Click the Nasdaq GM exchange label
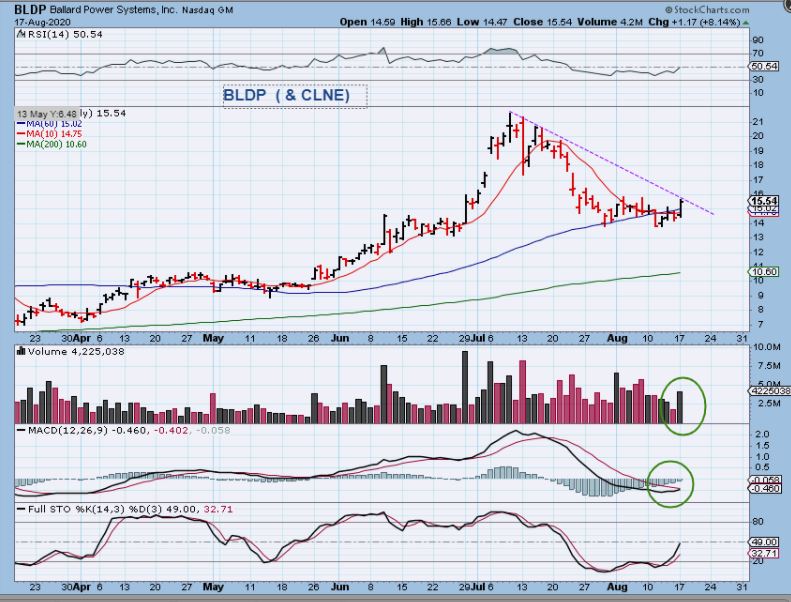The height and width of the screenshot is (602, 791). click(x=207, y=10)
